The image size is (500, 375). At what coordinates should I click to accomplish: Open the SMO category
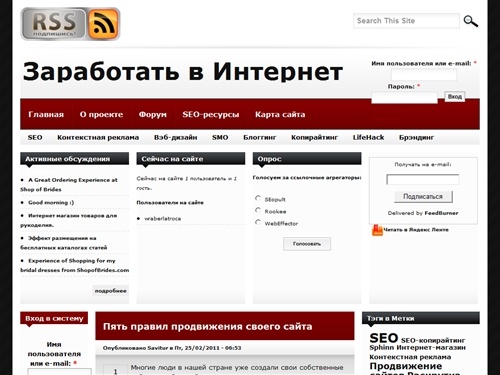click(x=220, y=137)
